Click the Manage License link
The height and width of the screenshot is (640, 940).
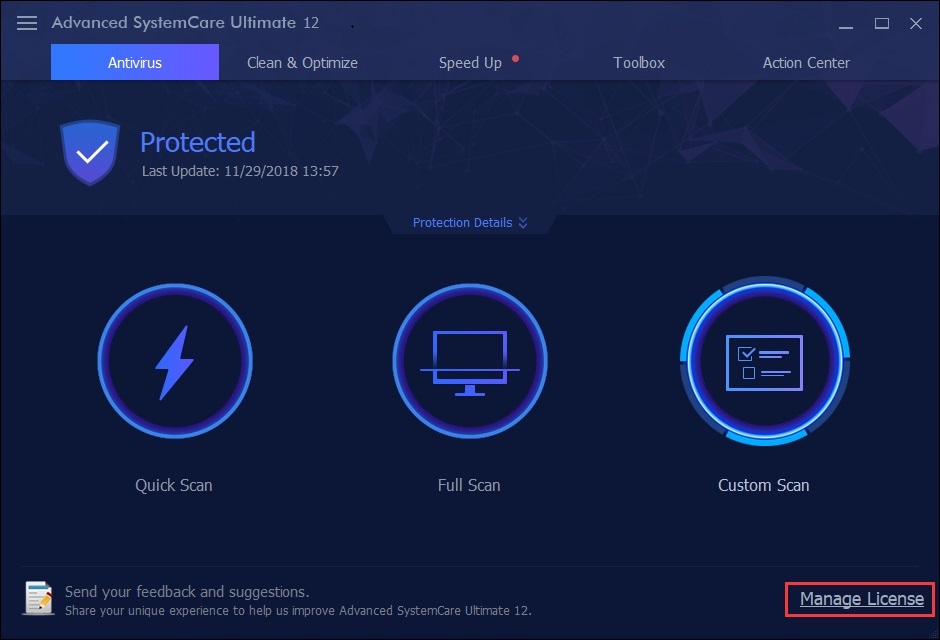[x=861, y=599]
